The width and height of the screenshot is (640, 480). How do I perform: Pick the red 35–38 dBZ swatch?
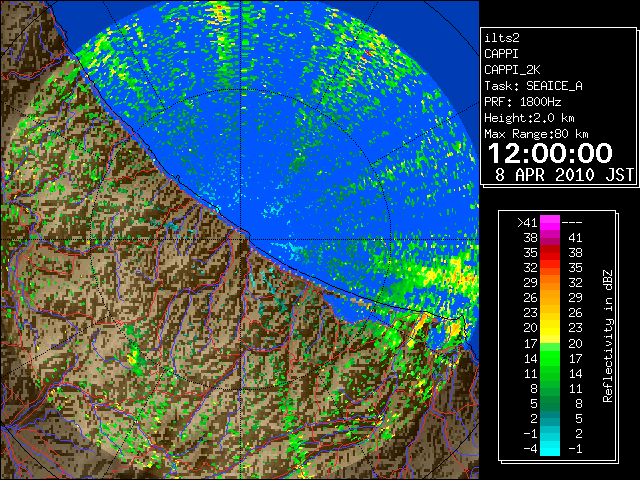point(550,253)
